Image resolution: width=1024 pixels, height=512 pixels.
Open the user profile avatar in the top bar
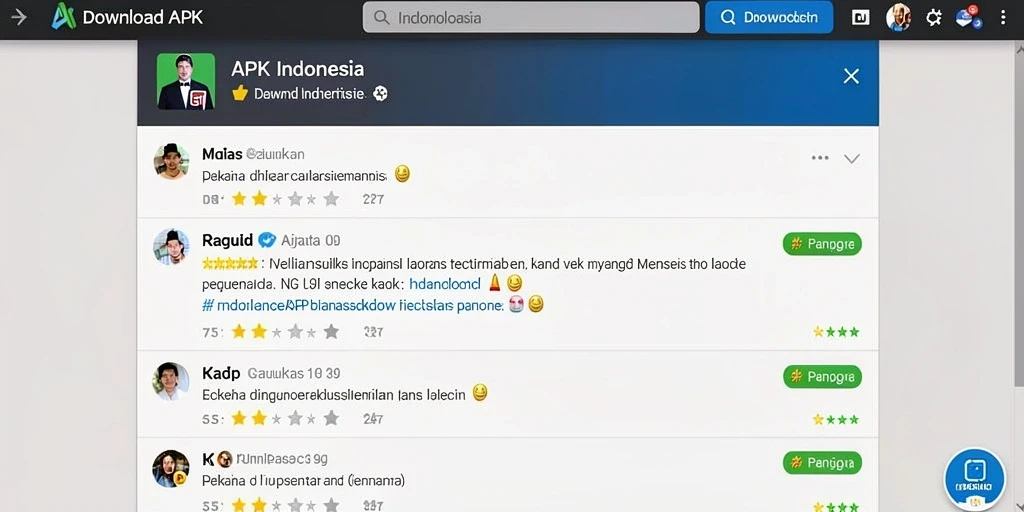(898, 17)
